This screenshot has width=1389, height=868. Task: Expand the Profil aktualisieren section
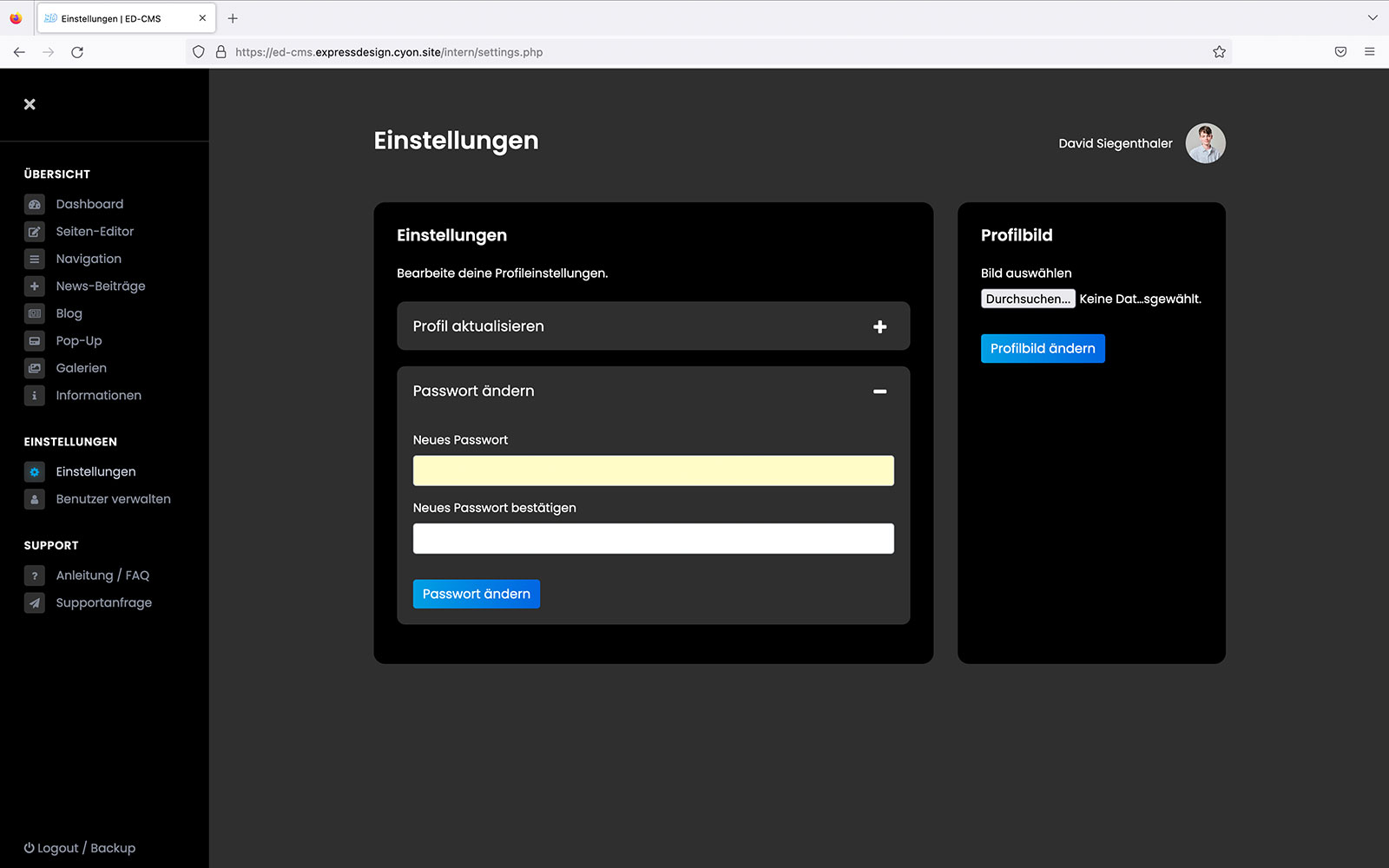pyautogui.click(x=879, y=326)
